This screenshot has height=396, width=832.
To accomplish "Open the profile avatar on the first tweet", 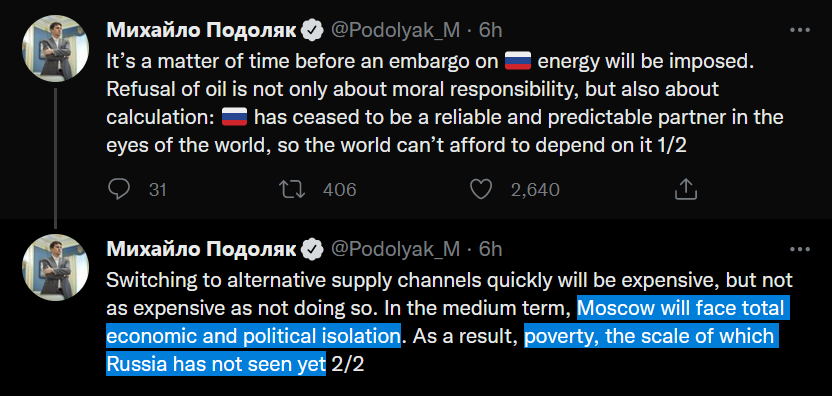I will (55, 48).
